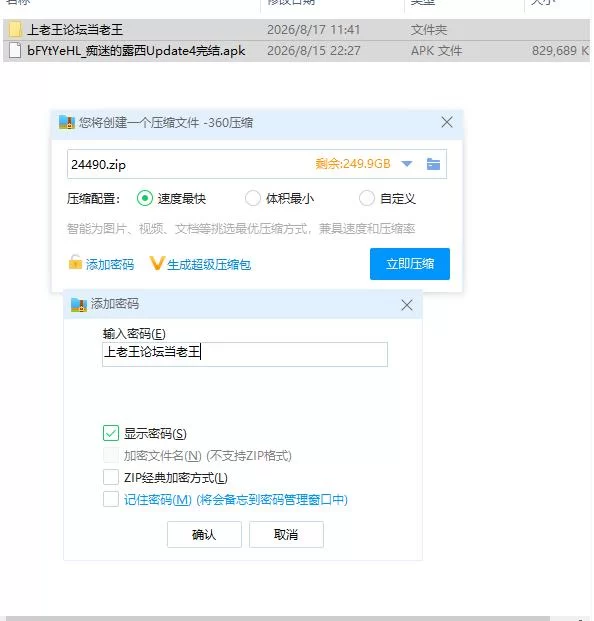Open the 记住密码(M) password manager link text
The image size is (594, 621).
[236, 500]
